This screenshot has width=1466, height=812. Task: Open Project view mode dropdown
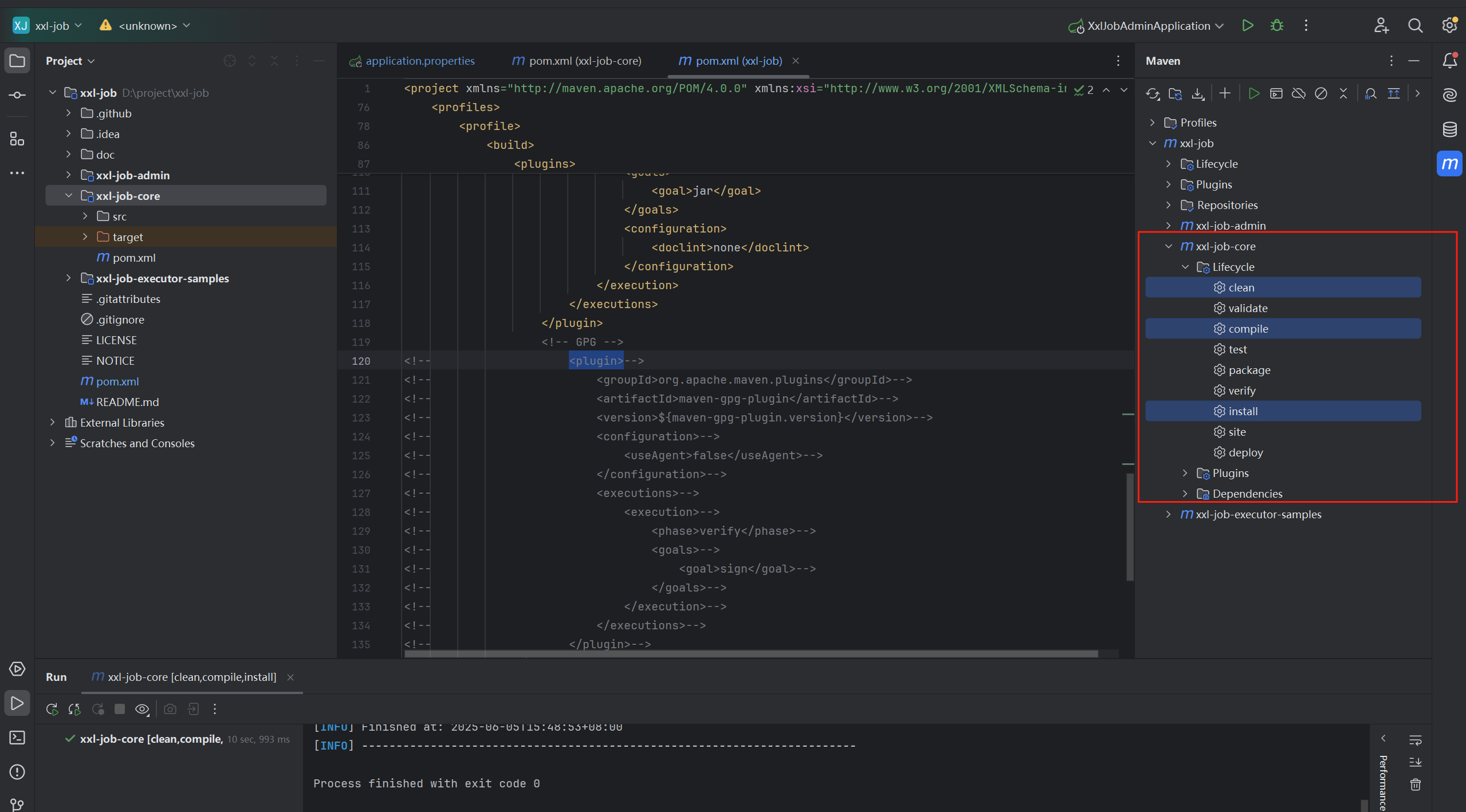70,61
